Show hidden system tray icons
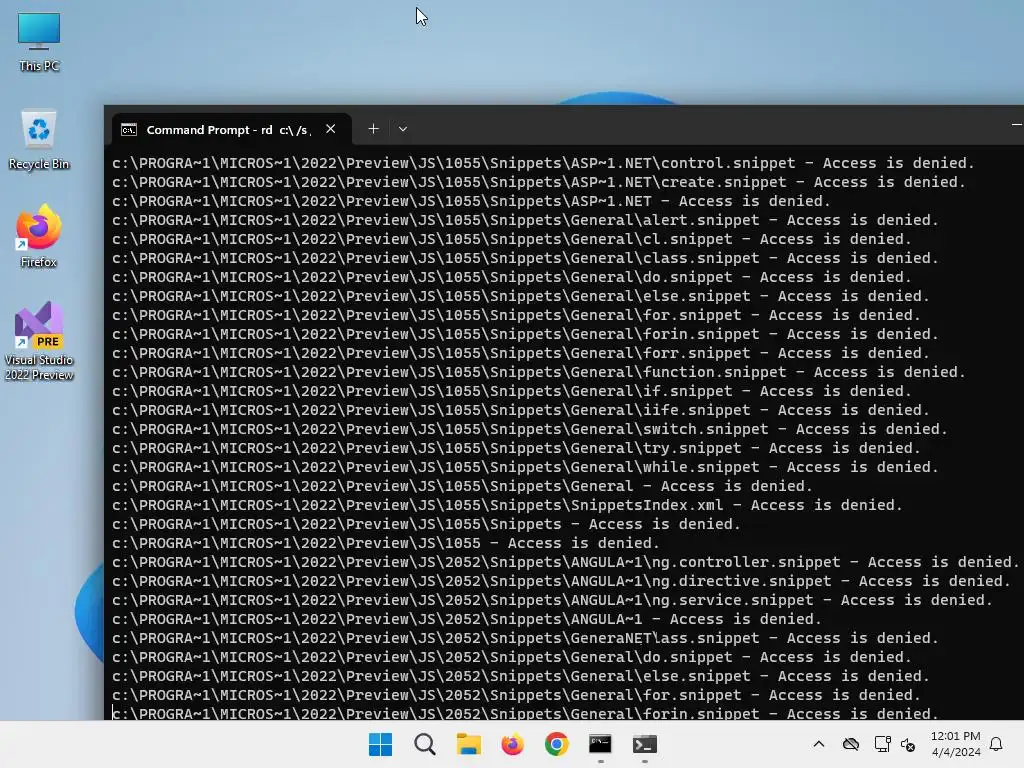Image resolution: width=1024 pixels, height=768 pixels. pos(819,744)
